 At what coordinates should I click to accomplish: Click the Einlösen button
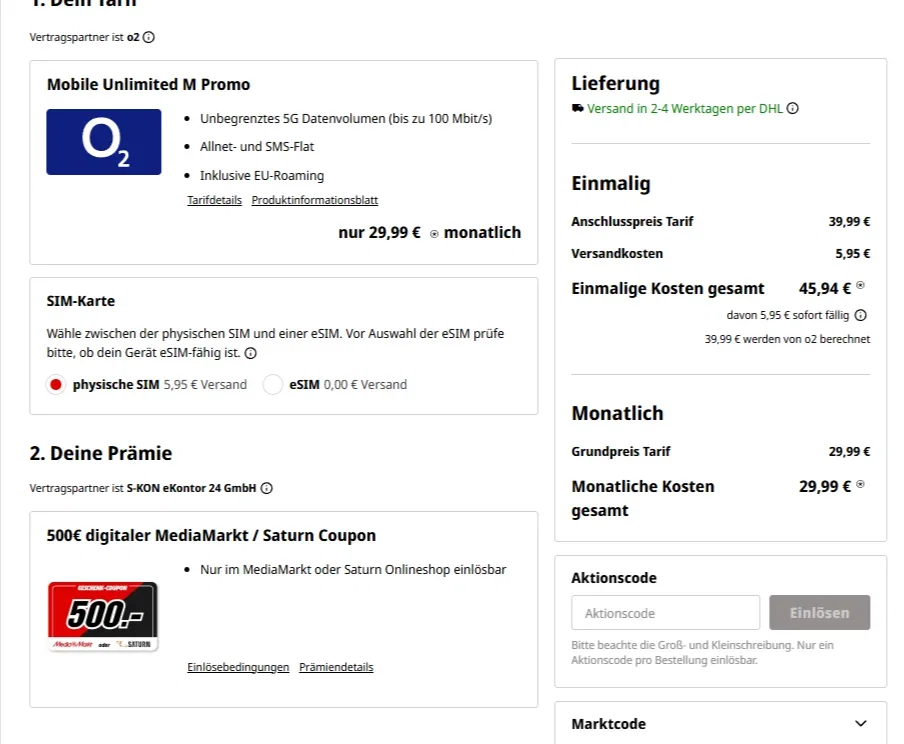point(819,613)
